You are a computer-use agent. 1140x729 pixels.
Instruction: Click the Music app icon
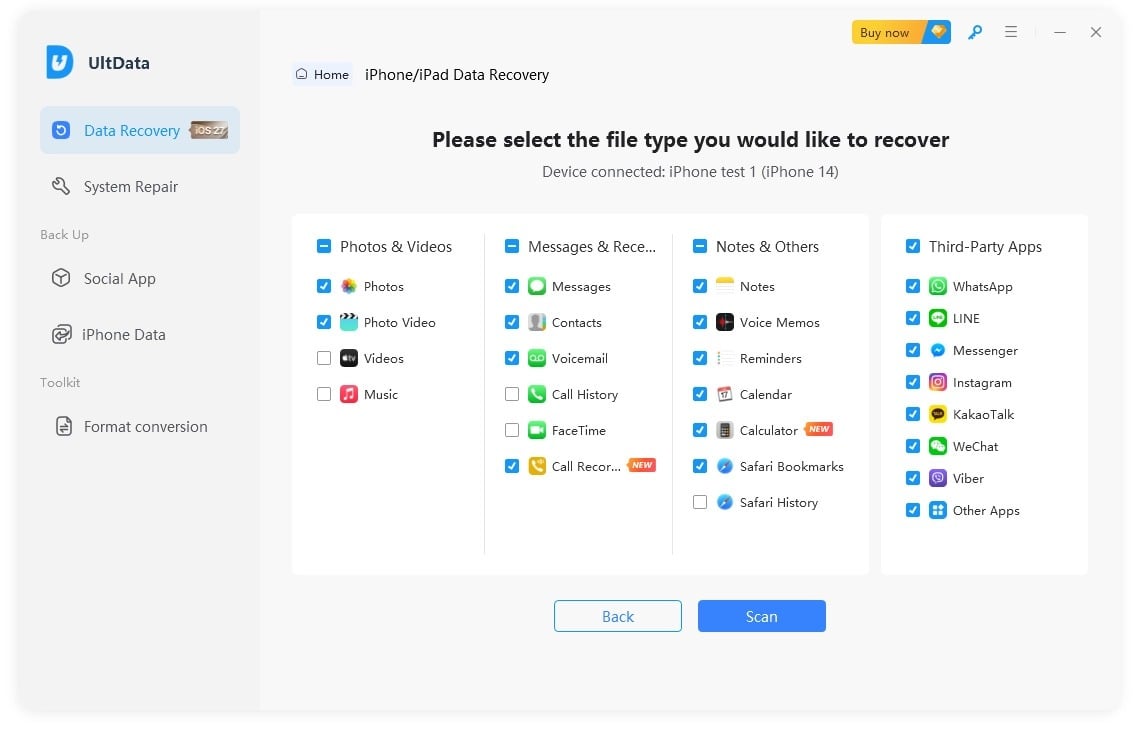tap(349, 394)
